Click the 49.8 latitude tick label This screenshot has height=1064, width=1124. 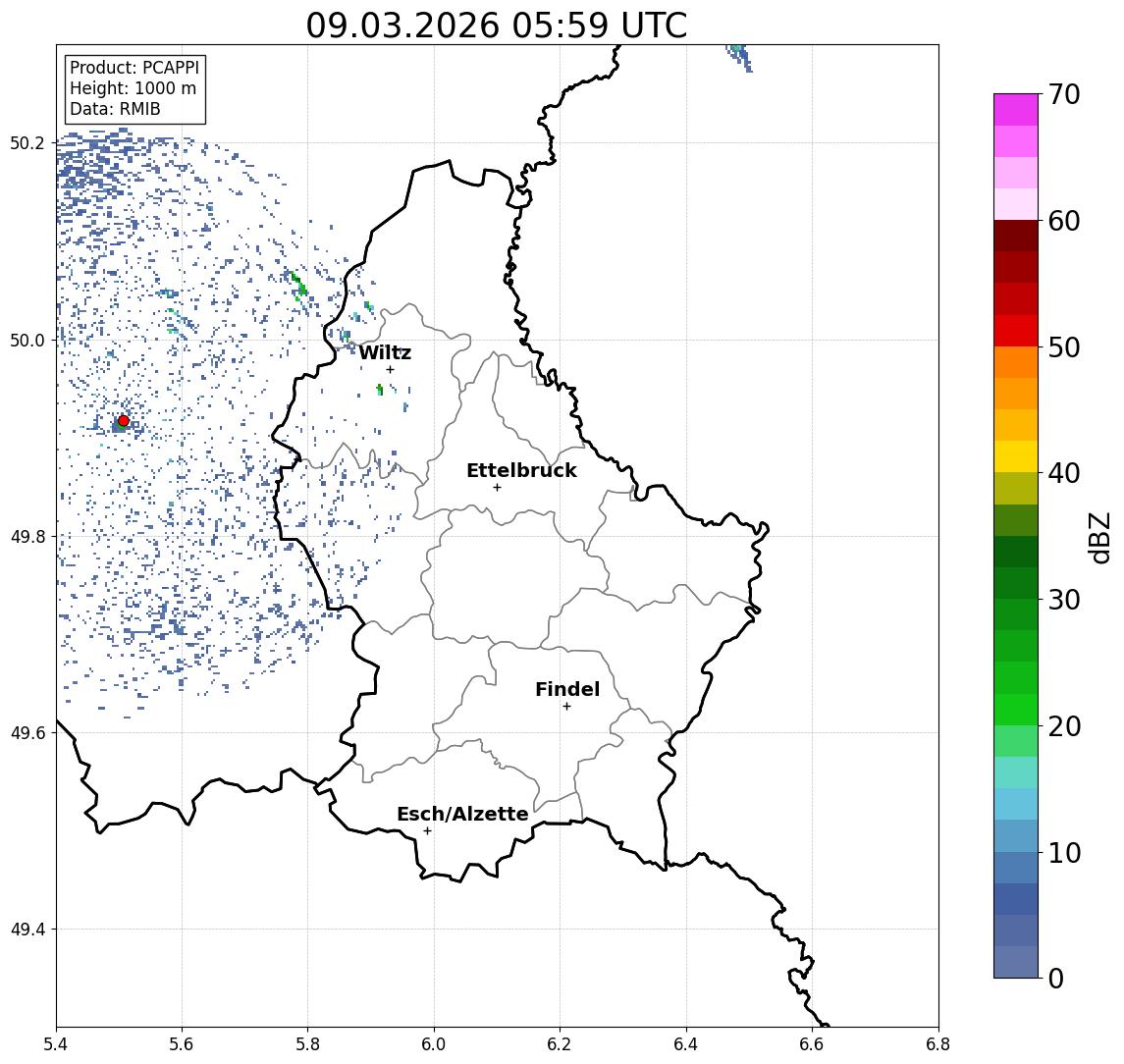[x=27, y=536]
